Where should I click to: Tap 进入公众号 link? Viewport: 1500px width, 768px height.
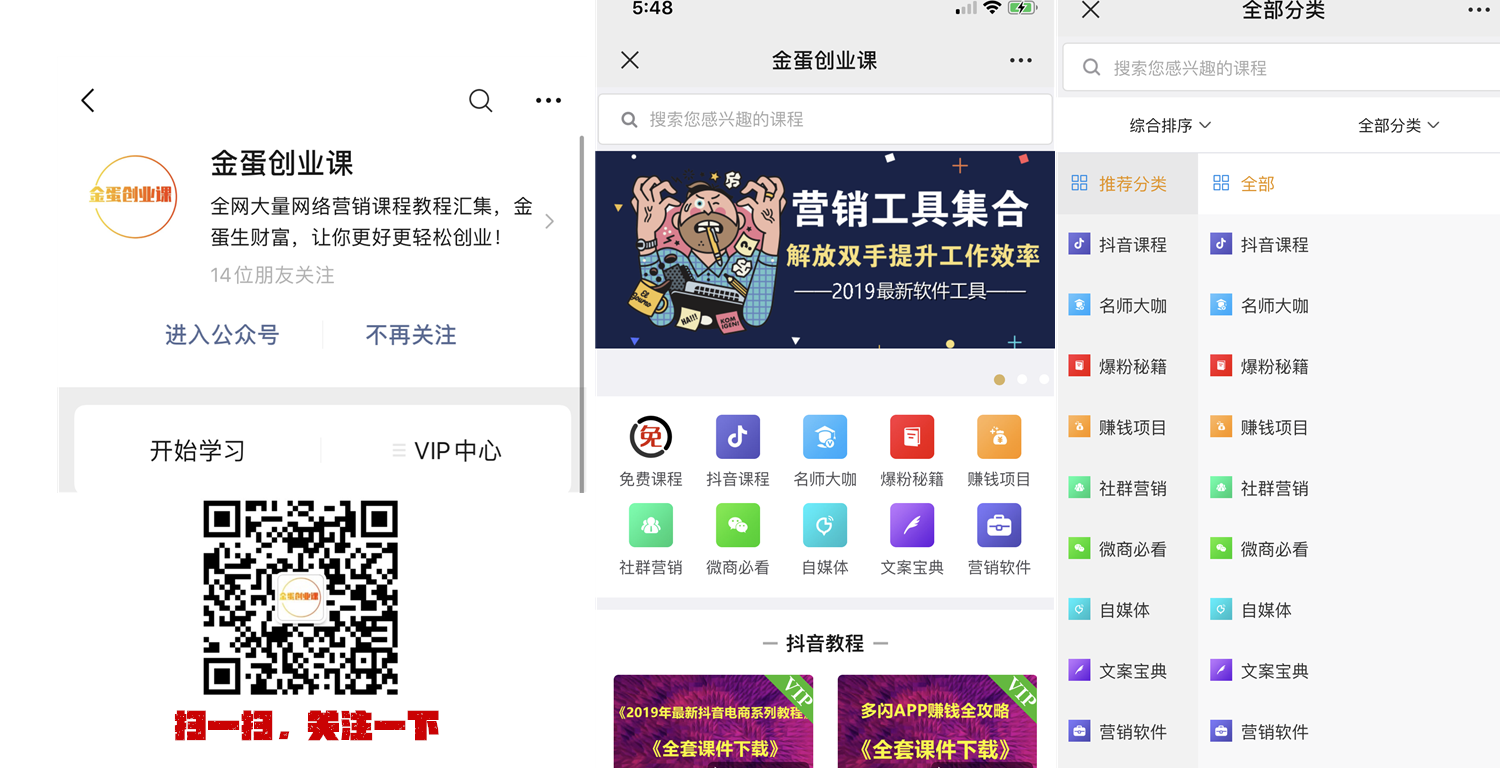click(x=222, y=335)
